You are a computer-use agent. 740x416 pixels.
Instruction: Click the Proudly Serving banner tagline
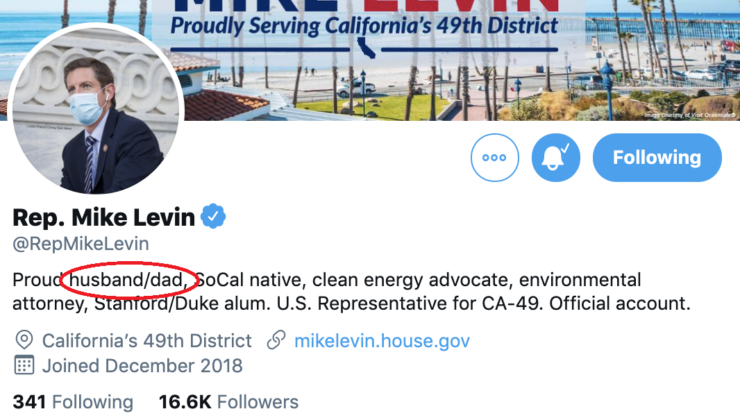pos(365,23)
